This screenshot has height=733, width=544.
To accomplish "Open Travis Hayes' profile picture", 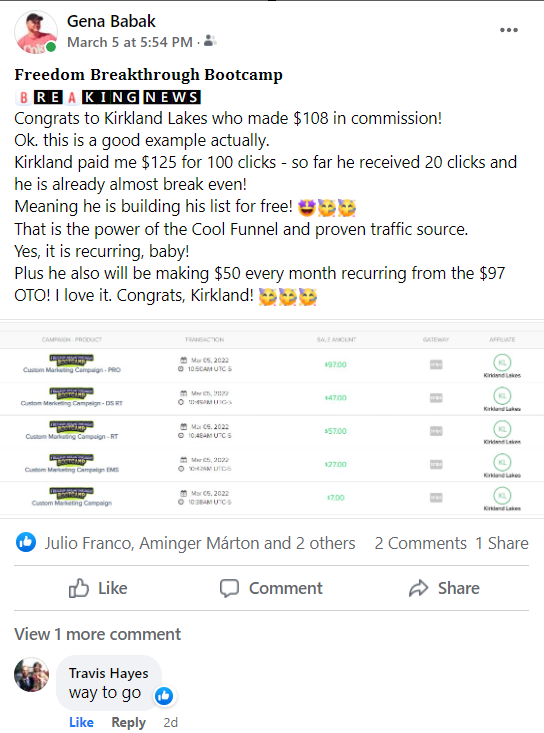I will pyautogui.click(x=31, y=675).
